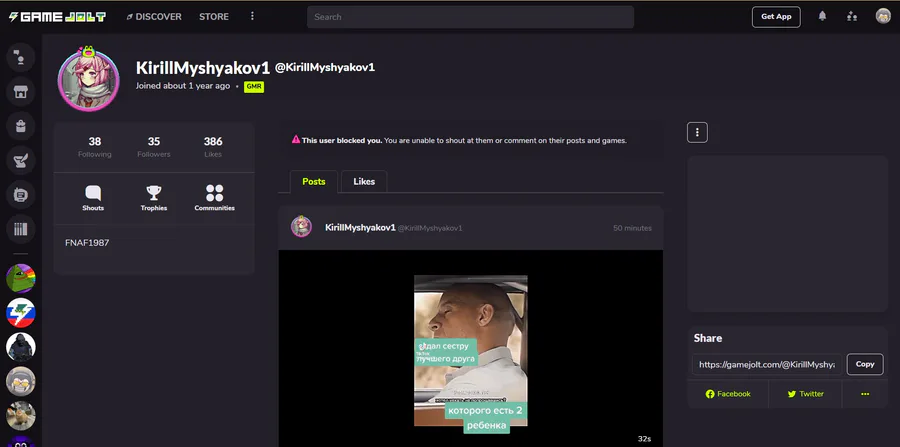This screenshot has width=900, height=447.
Task: Focus the Search field
Action: [x=470, y=17]
